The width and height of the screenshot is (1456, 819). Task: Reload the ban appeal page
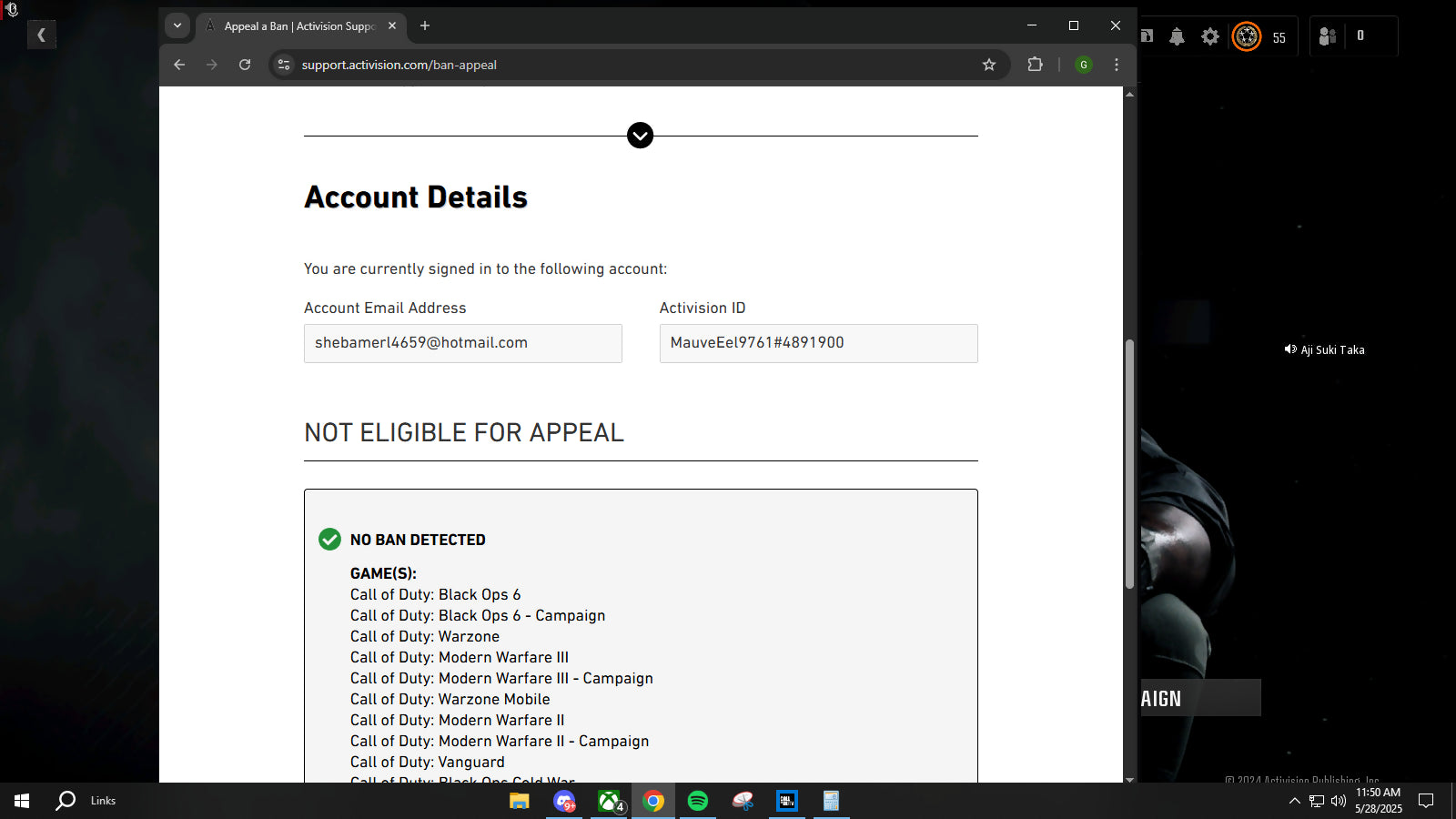(245, 65)
